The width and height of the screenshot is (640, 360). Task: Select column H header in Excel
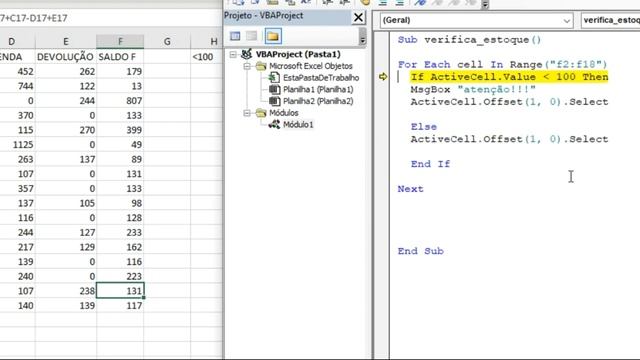point(207,41)
